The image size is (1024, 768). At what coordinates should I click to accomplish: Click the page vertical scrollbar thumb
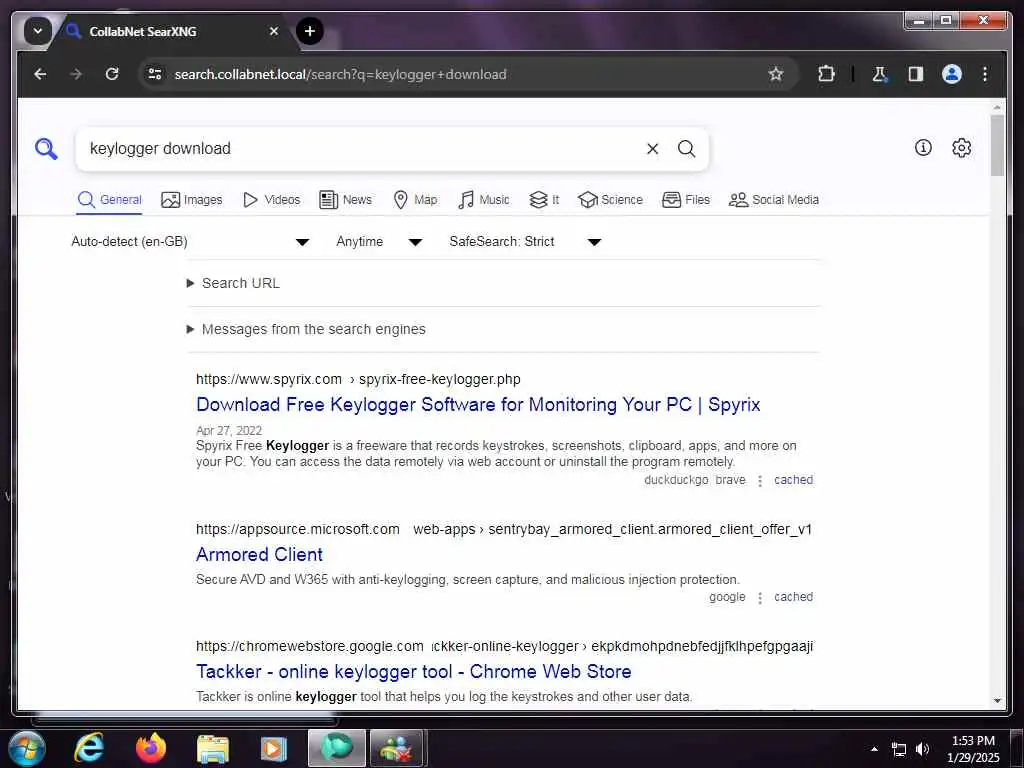997,145
